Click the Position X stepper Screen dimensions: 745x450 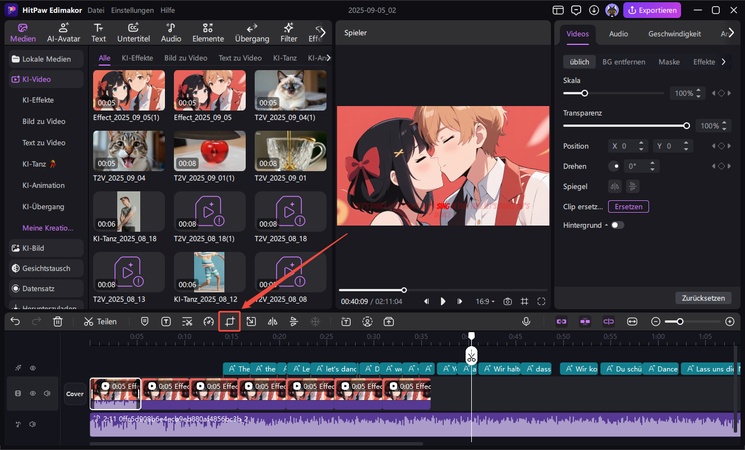click(641, 146)
